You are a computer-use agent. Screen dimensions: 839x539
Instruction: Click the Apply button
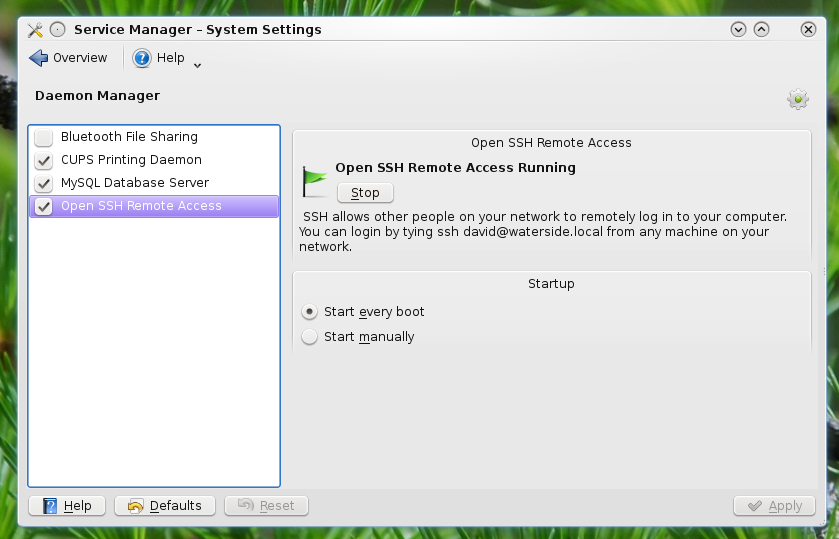[x=774, y=506]
